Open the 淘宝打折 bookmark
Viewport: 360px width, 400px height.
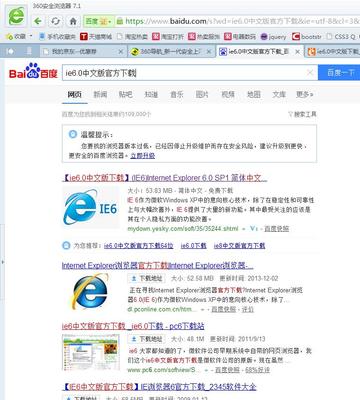[168, 36]
